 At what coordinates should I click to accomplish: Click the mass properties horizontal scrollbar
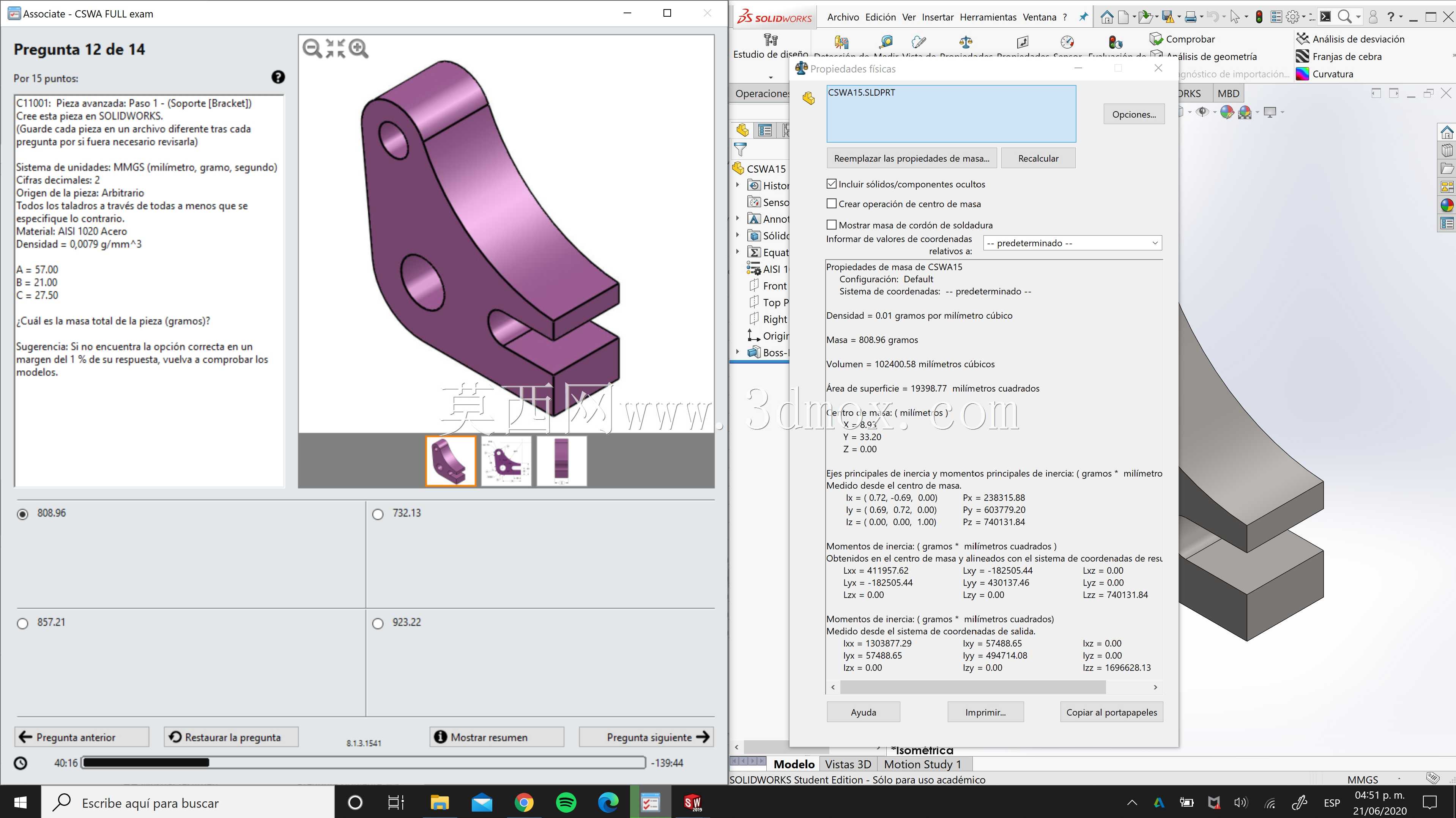[972, 687]
